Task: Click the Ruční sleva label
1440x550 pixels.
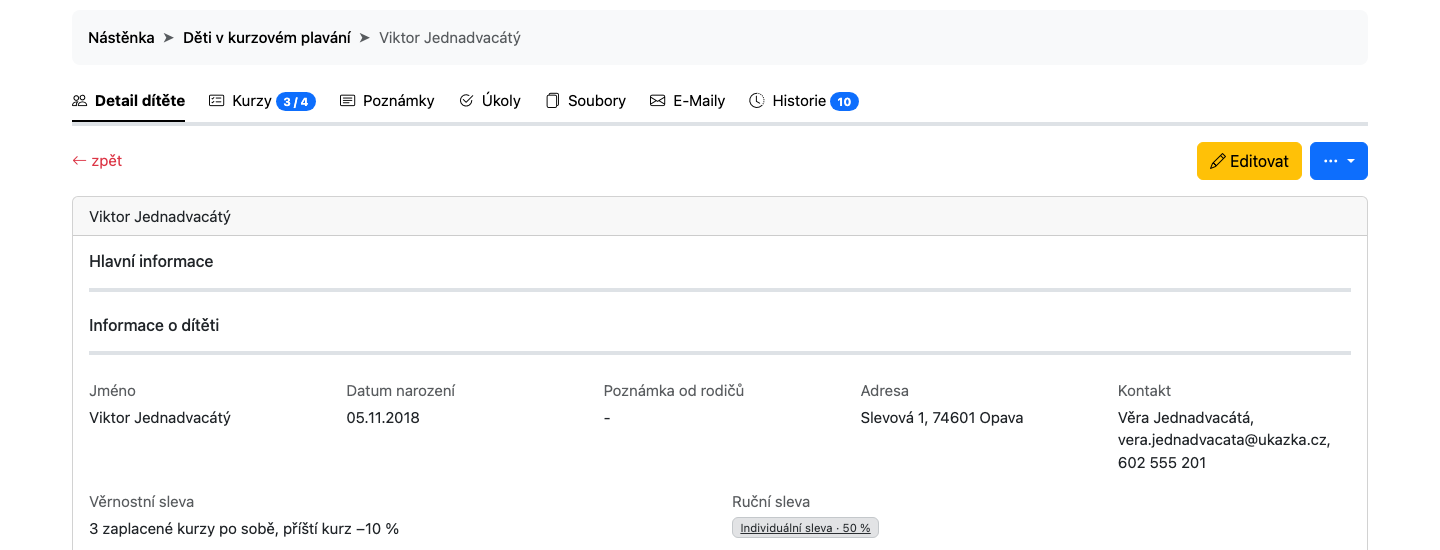Action: [771, 502]
